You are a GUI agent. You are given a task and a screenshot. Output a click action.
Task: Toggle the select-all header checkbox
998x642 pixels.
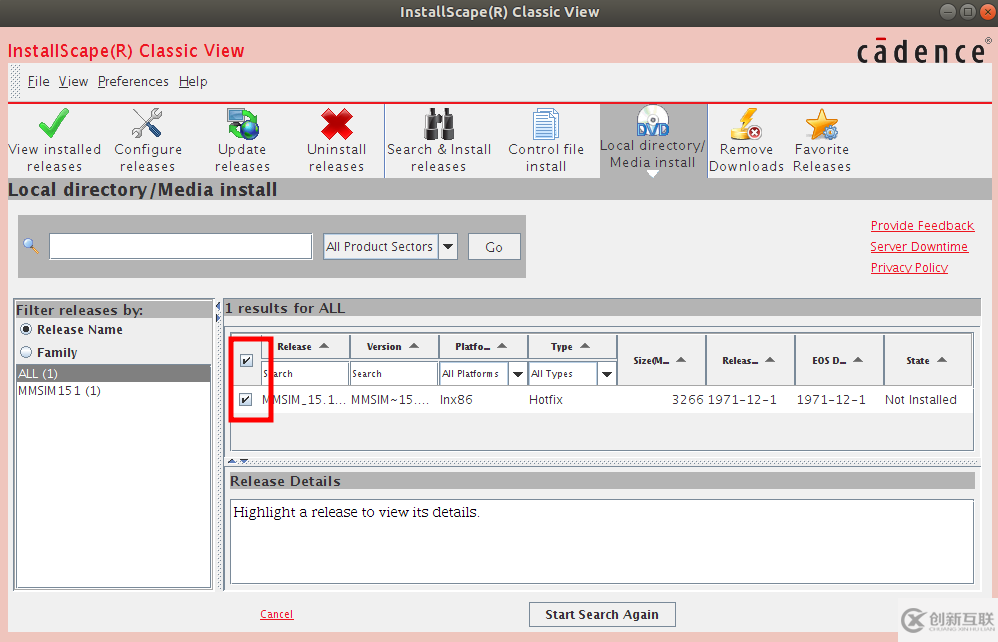(246, 360)
